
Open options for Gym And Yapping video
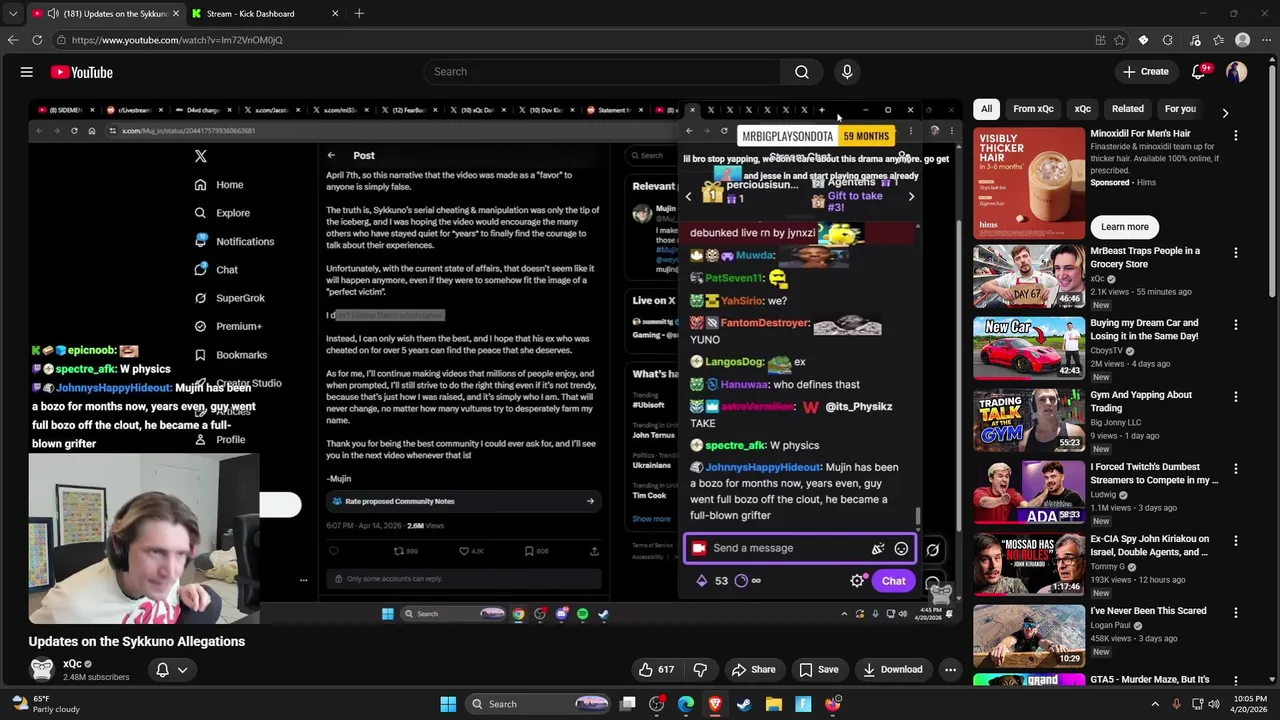[x=1236, y=397]
